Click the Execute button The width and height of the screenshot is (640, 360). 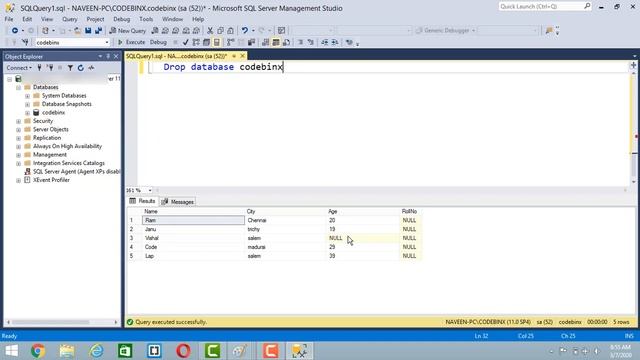[x=131, y=42]
